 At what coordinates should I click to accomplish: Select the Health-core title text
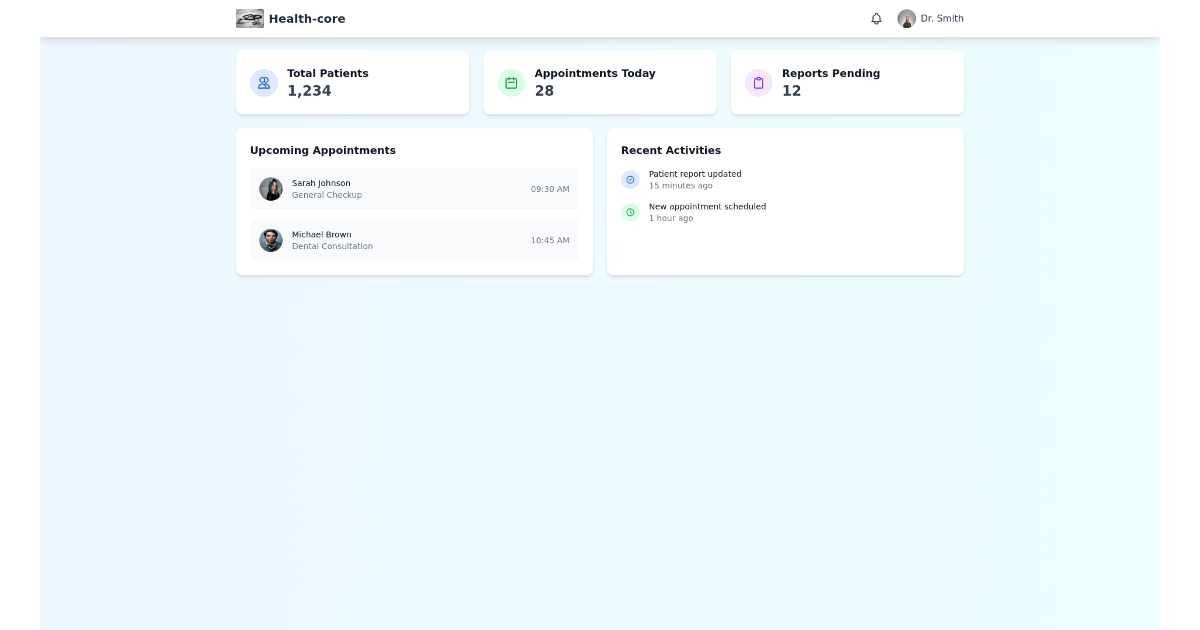point(305,18)
